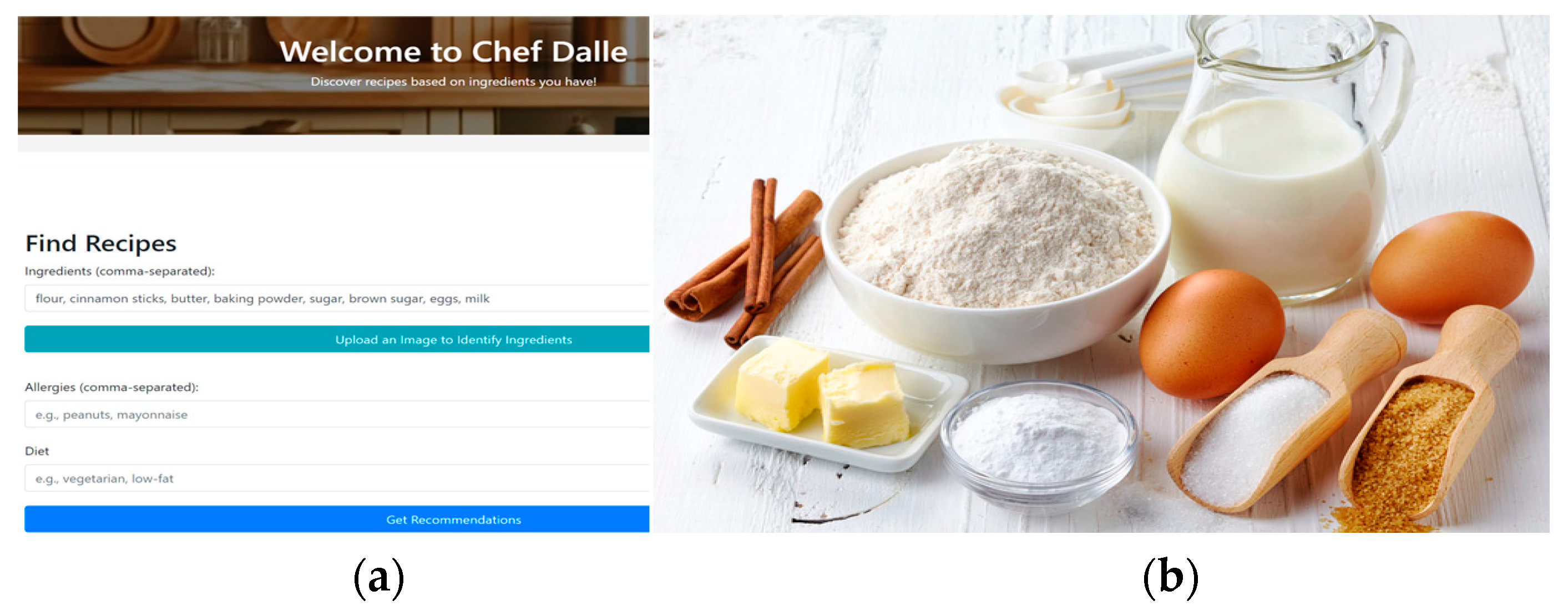Click the Ingredients text input field
Viewport: 1568px width, 611px height.
[x=337, y=298]
